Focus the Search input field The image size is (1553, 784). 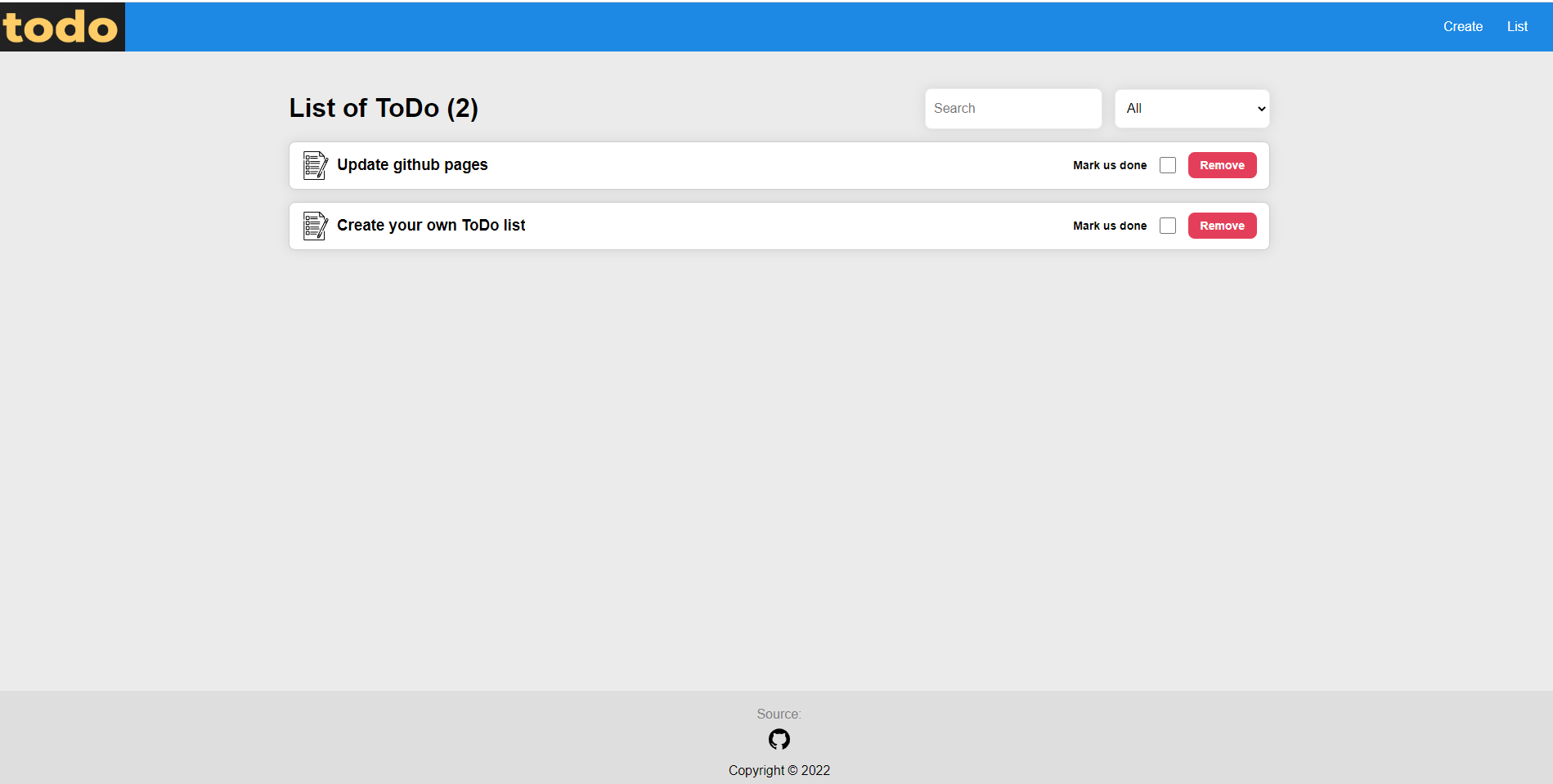[1013, 109]
